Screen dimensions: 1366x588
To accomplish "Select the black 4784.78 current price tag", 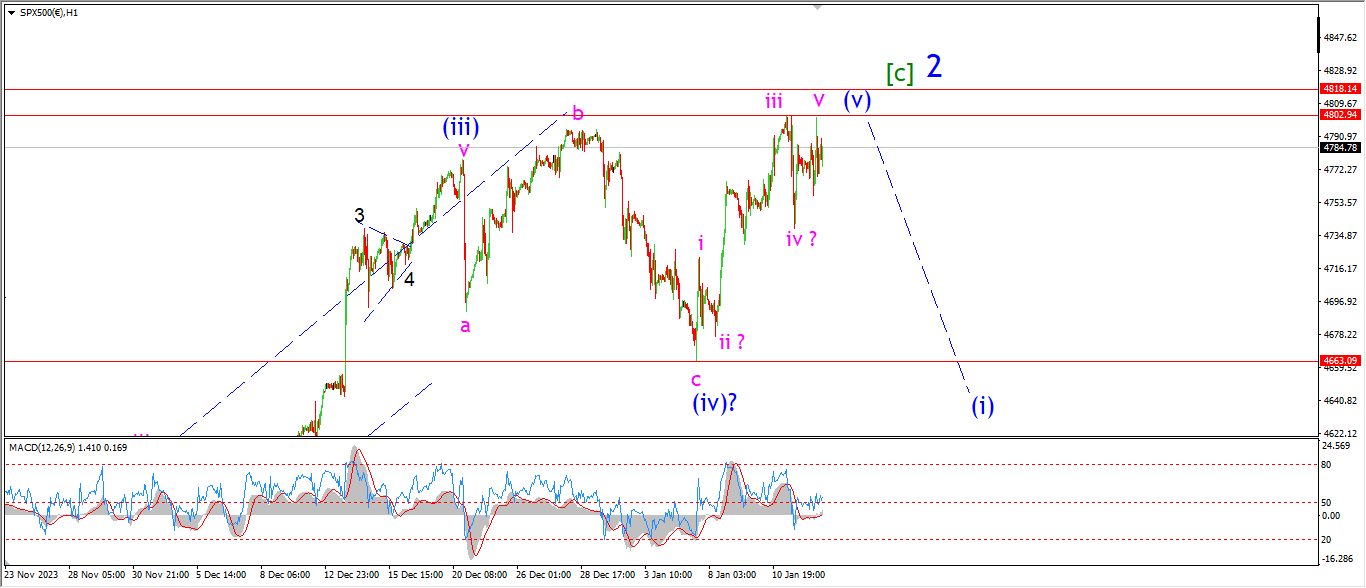I will pos(1340,148).
